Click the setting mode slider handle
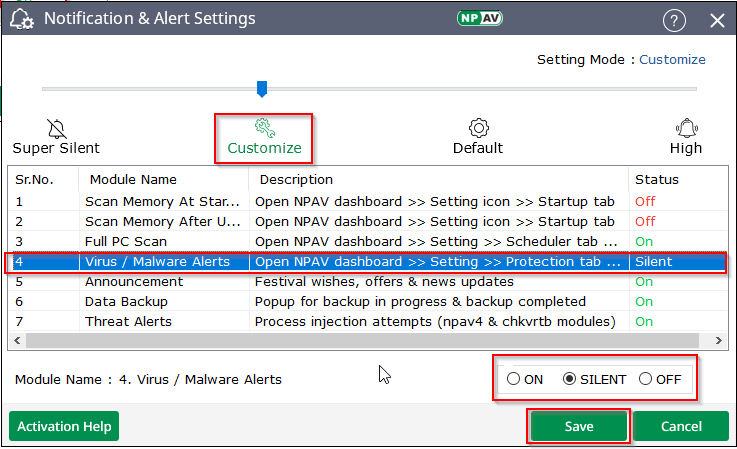Screen dimensions: 737x449 [262, 89]
